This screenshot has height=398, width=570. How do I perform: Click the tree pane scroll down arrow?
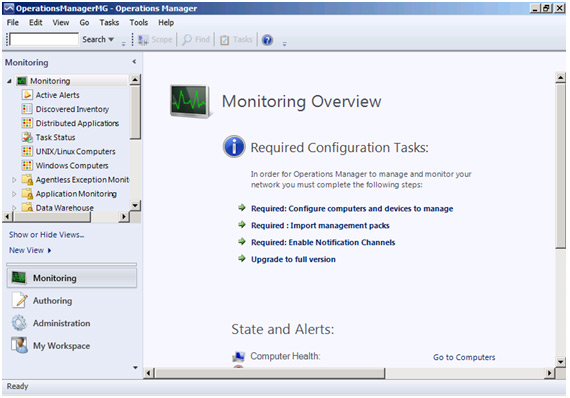point(135,205)
